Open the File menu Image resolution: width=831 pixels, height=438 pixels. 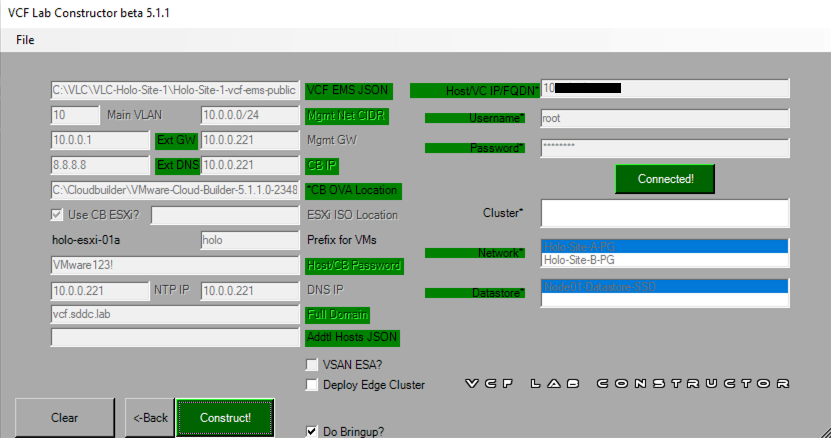tap(25, 40)
